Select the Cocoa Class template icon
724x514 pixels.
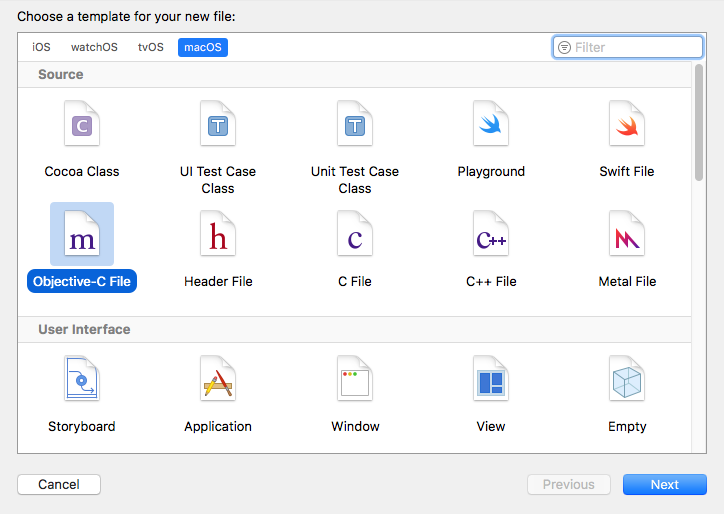pos(82,126)
